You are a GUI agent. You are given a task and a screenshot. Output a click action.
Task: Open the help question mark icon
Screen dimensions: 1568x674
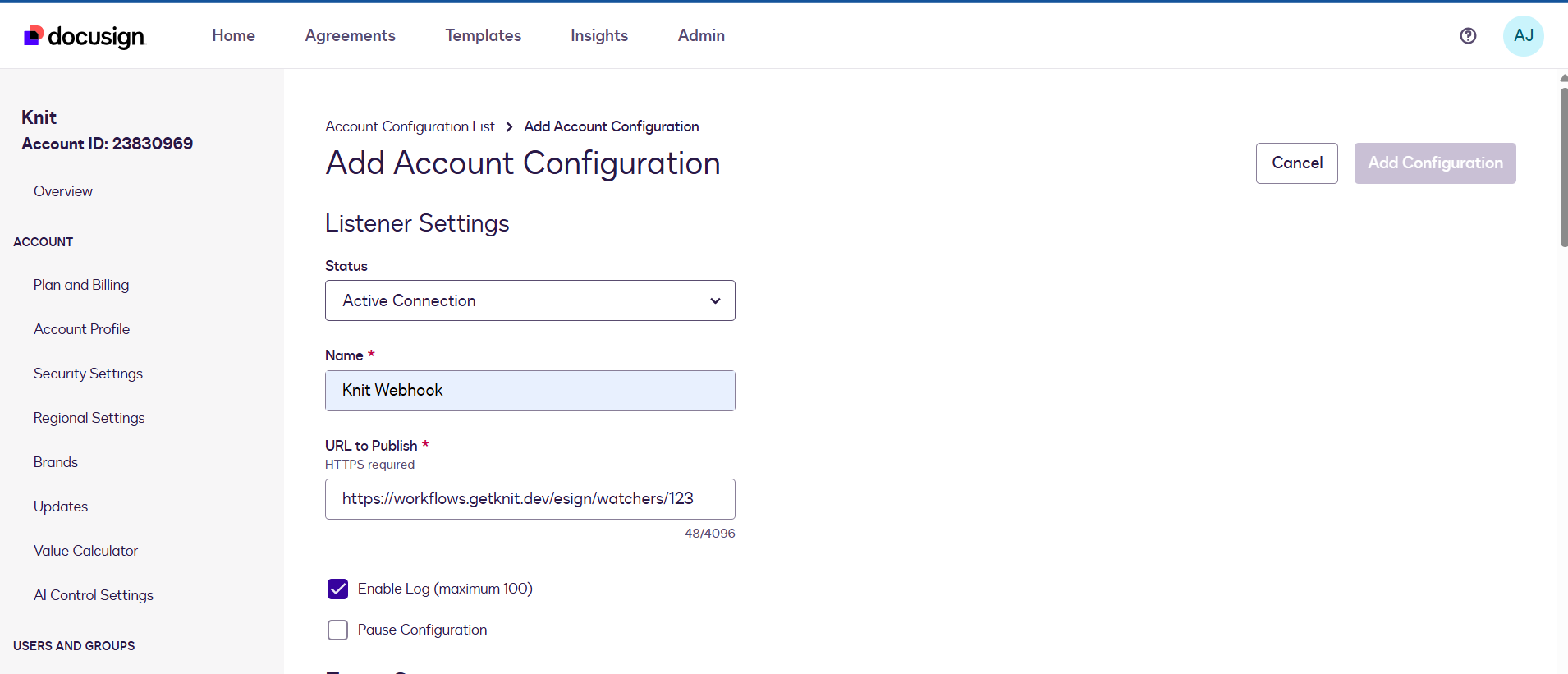[x=1468, y=35]
